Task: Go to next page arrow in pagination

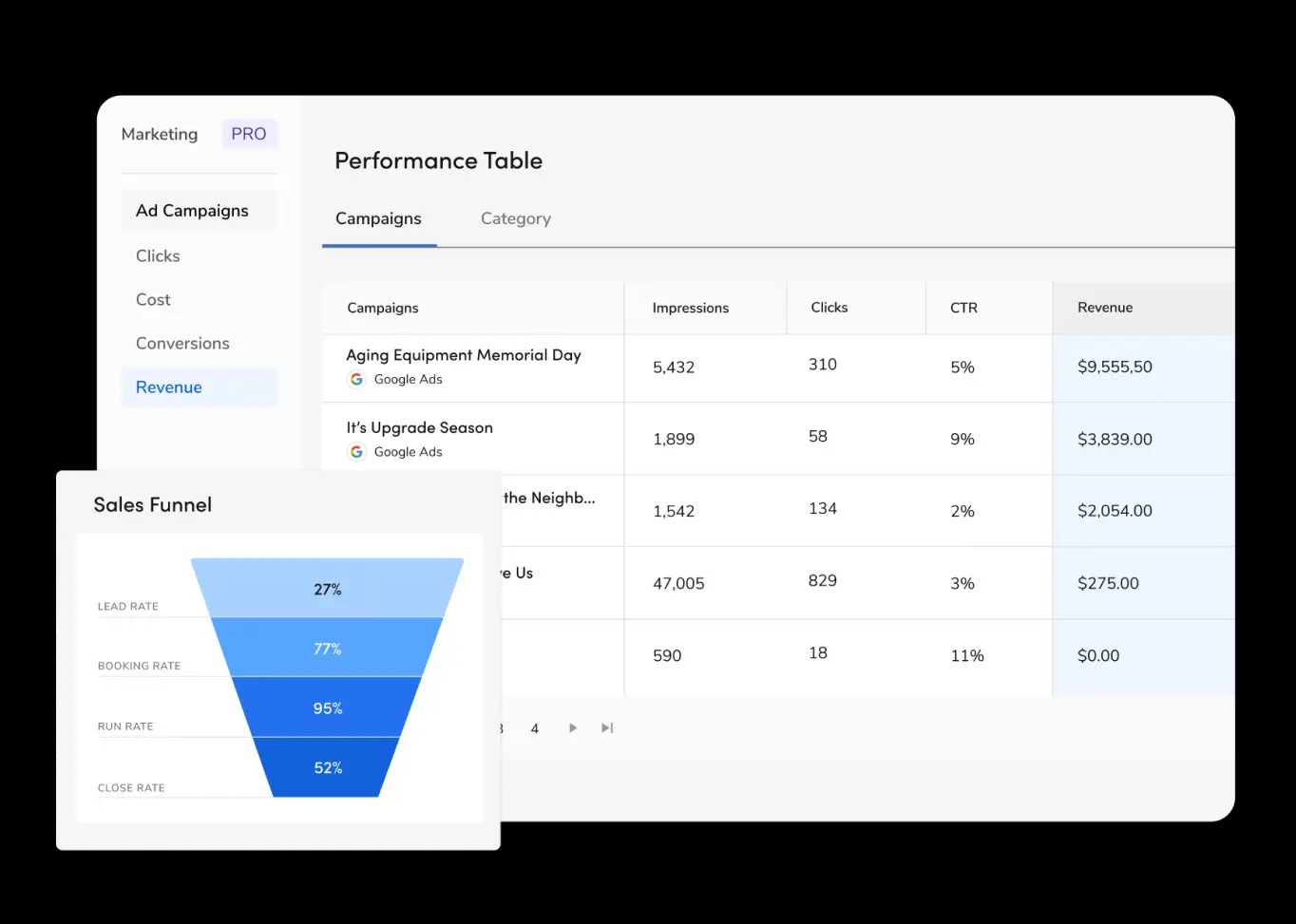Action: click(x=573, y=728)
